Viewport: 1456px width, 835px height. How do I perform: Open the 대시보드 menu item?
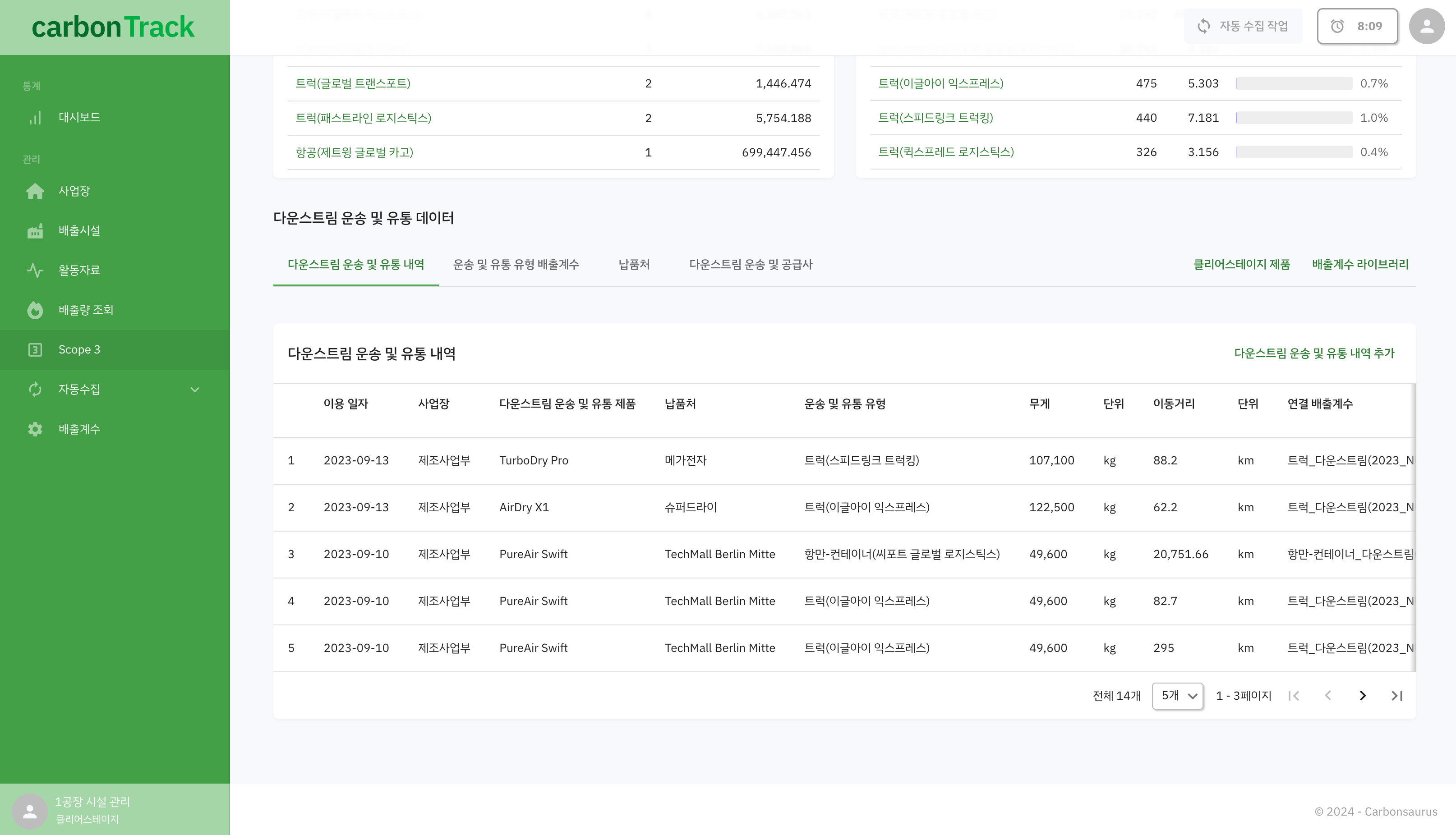[x=115, y=118]
